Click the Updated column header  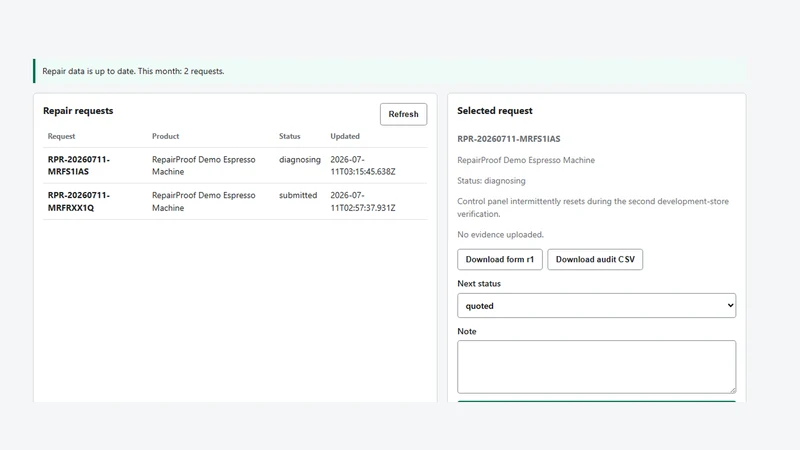[345, 136]
